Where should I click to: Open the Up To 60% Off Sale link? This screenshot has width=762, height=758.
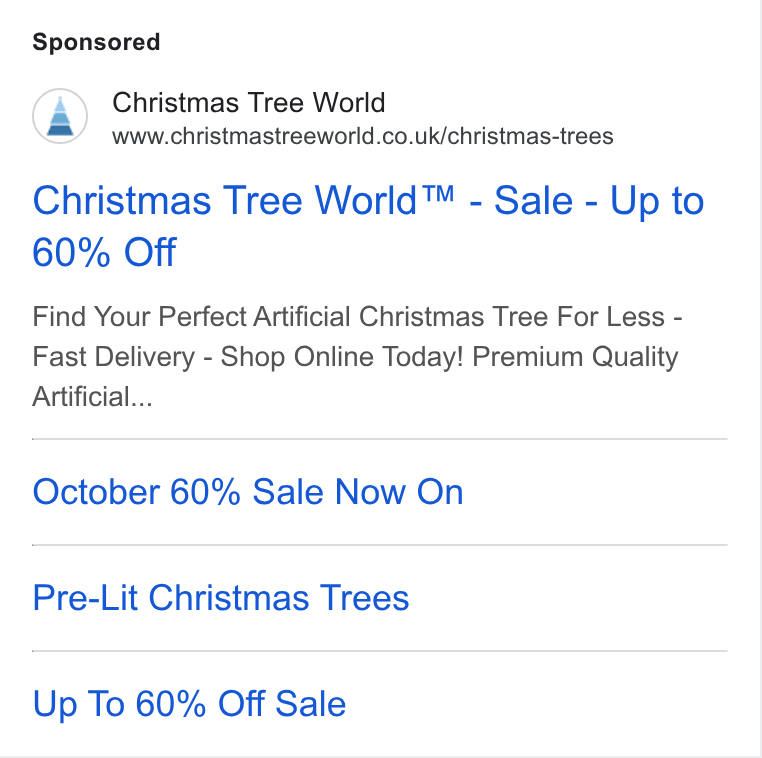189,704
